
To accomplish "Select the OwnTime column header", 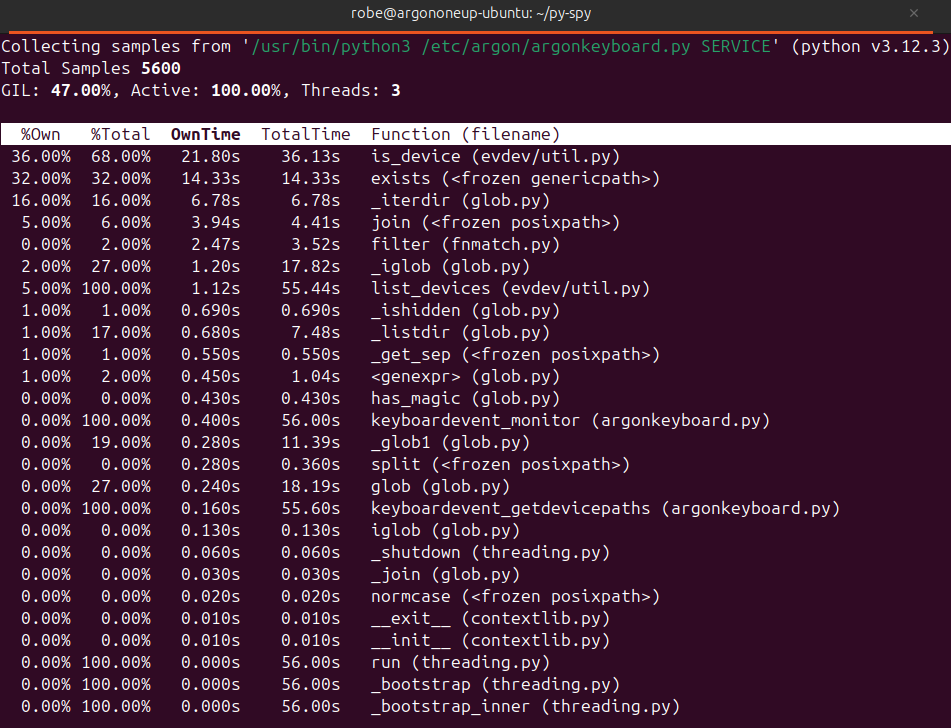I will 205,134.
